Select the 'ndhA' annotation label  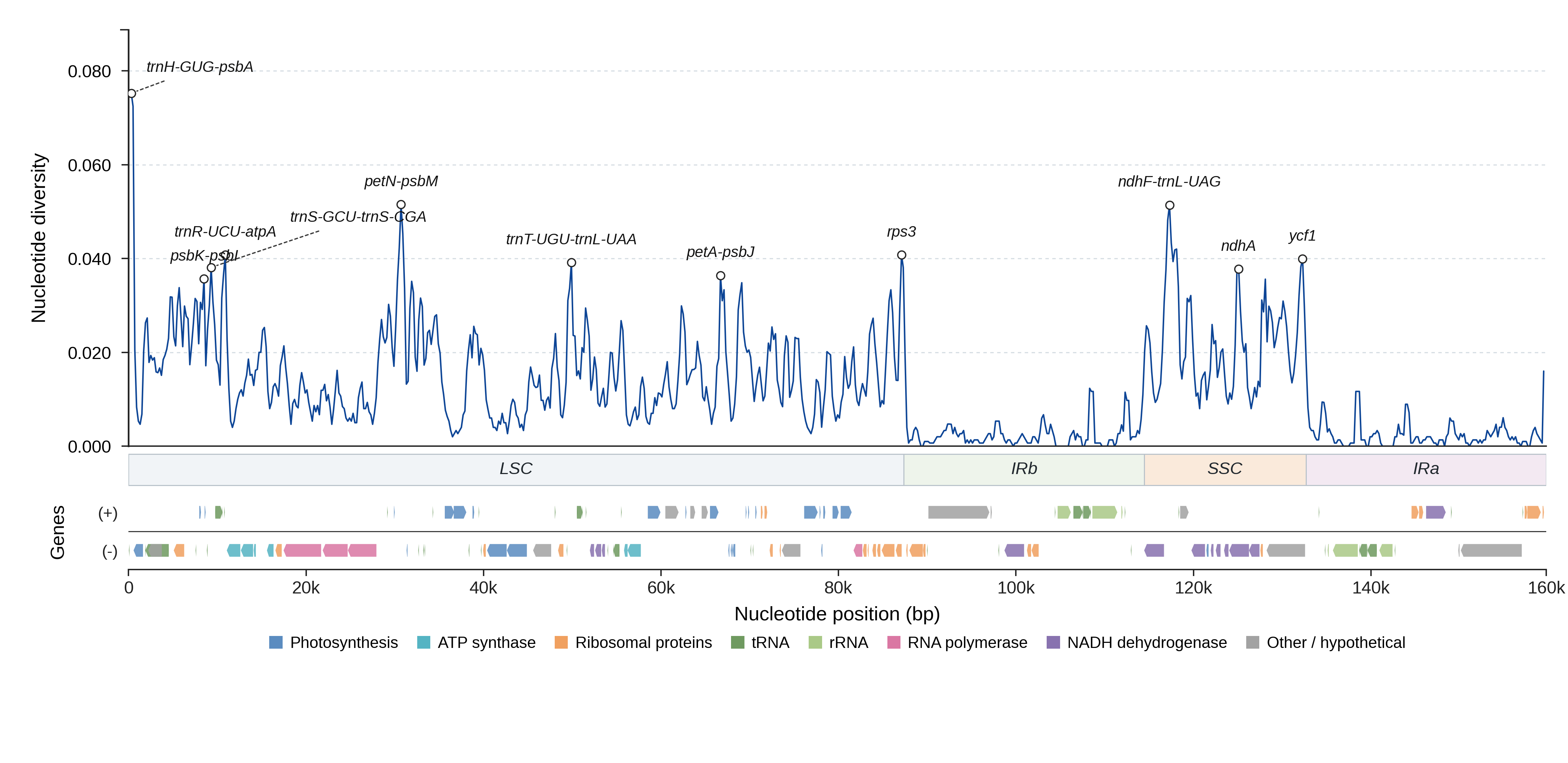pyautogui.click(x=1238, y=246)
